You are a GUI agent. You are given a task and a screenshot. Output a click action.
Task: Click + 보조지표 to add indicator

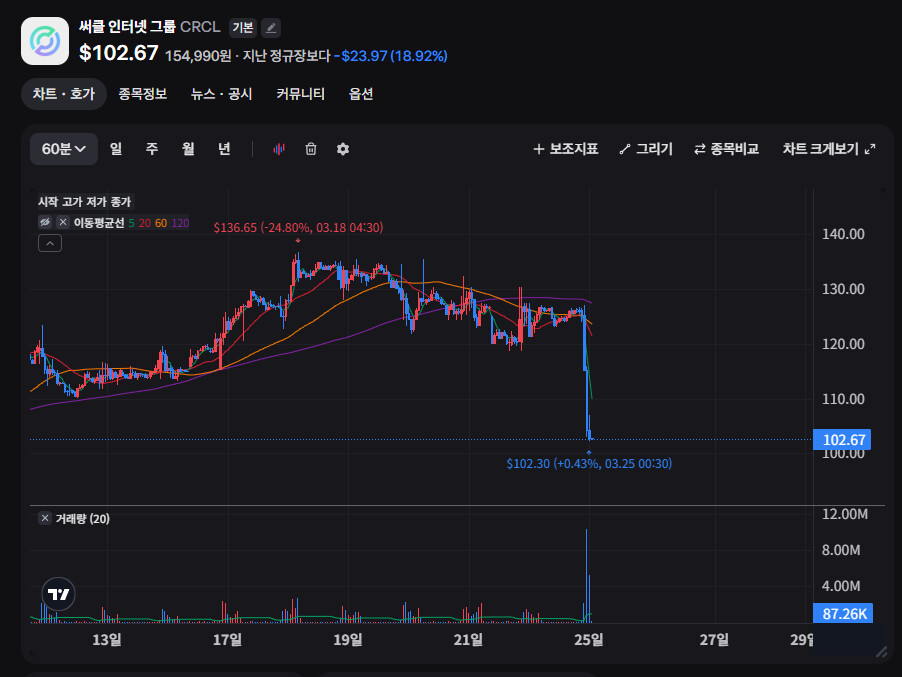click(x=565, y=149)
